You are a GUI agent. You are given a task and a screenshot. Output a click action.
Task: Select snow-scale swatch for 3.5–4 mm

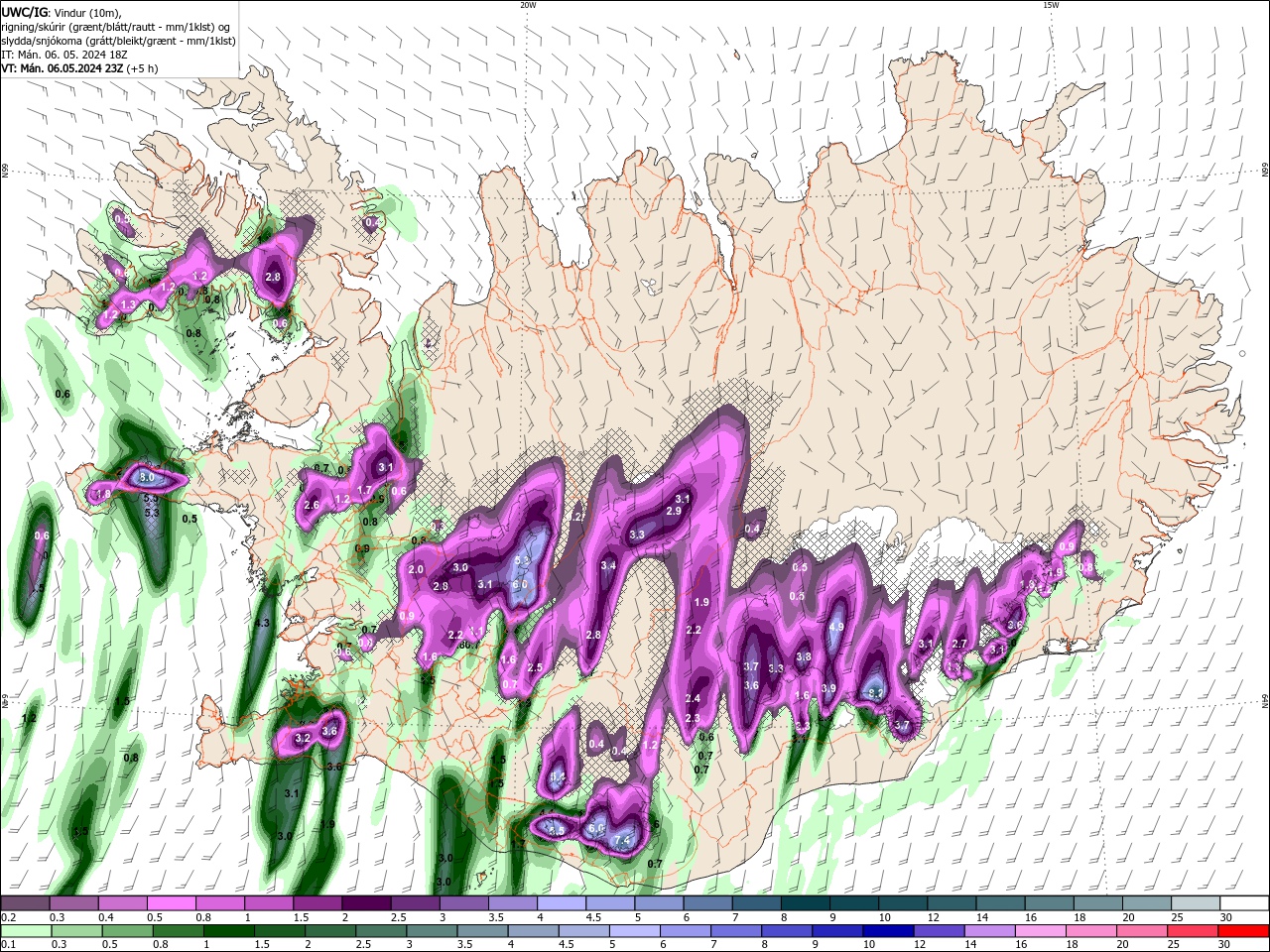pyautogui.click(x=512, y=903)
